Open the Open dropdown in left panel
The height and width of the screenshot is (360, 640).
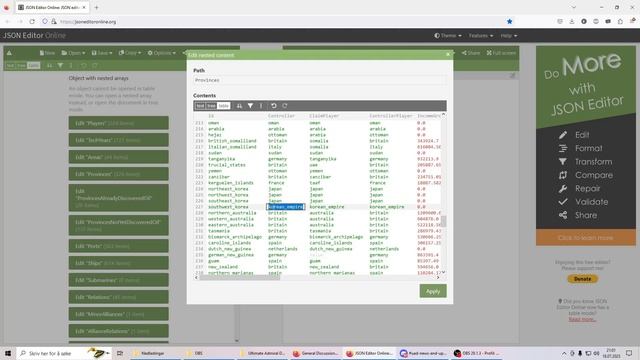coord(73,53)
